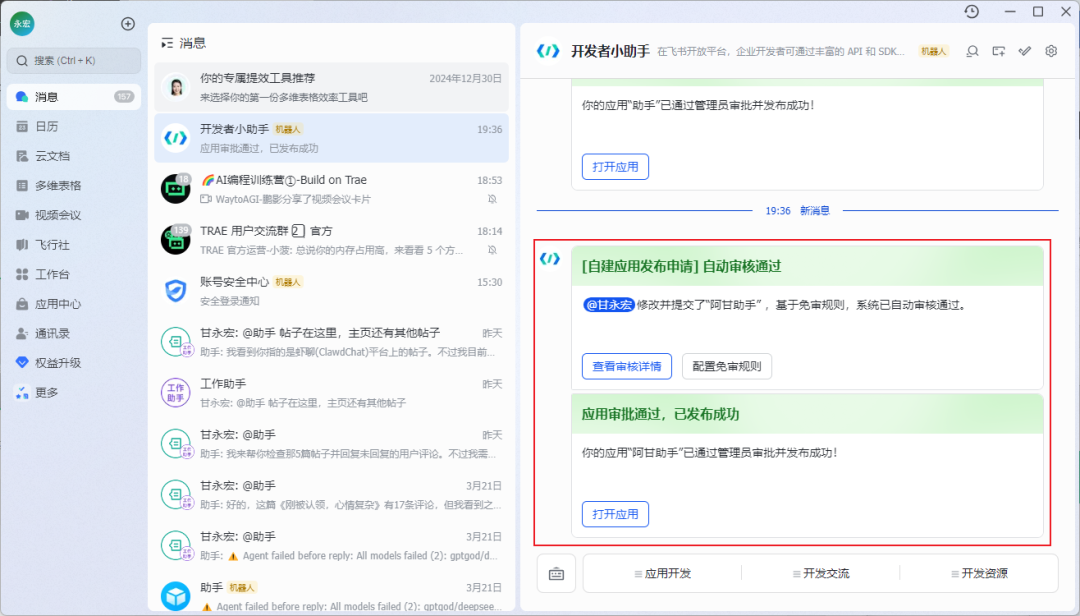1080x616 pixels.
Task: Click the search box (Ctrl+K)
Action: 73,61
